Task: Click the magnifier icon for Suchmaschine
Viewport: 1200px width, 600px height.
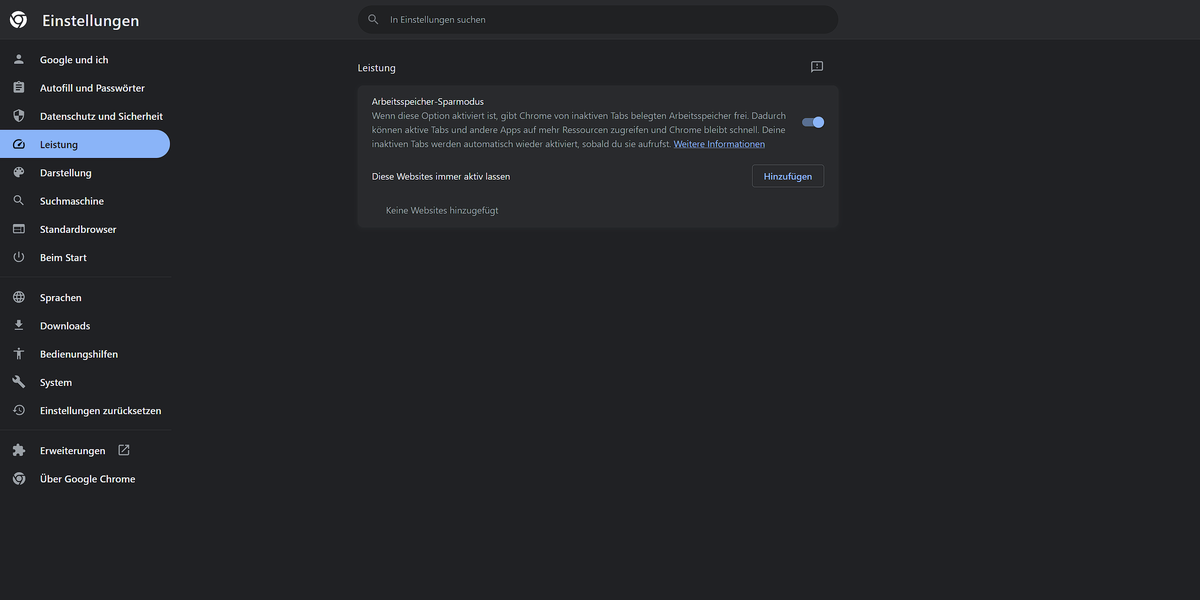Action: click(18, 201)
